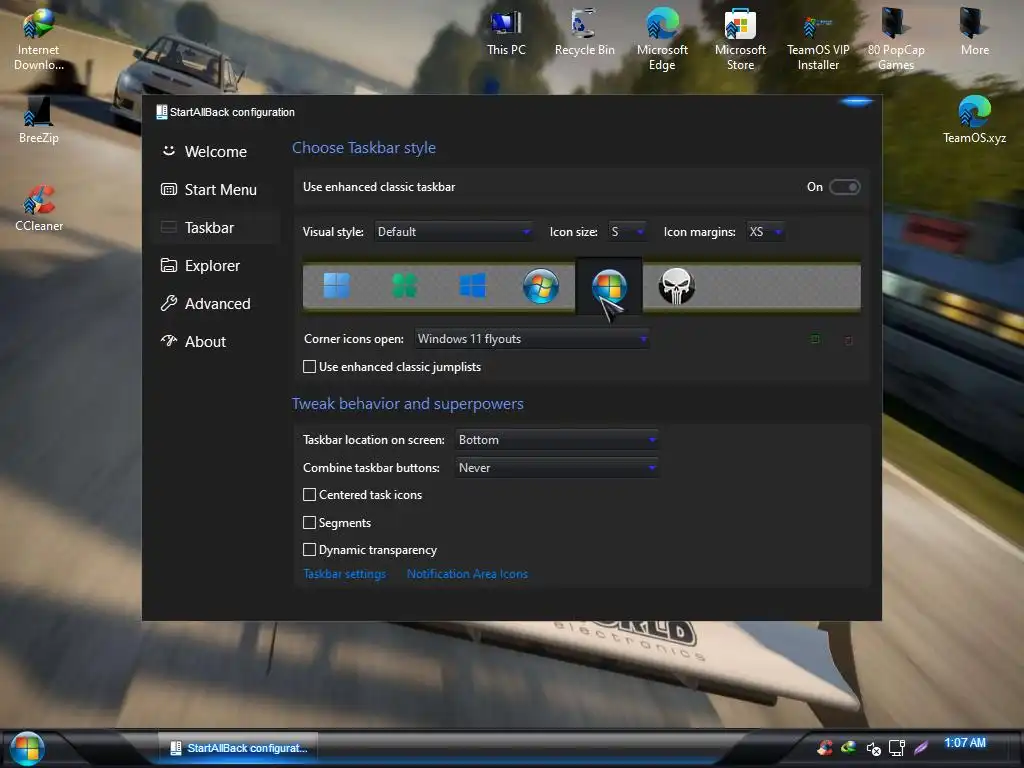1024x768 pixels.
Task: Click the StartAllBack title bar icon
Action: pyautogui.click(x=161, y=112)
